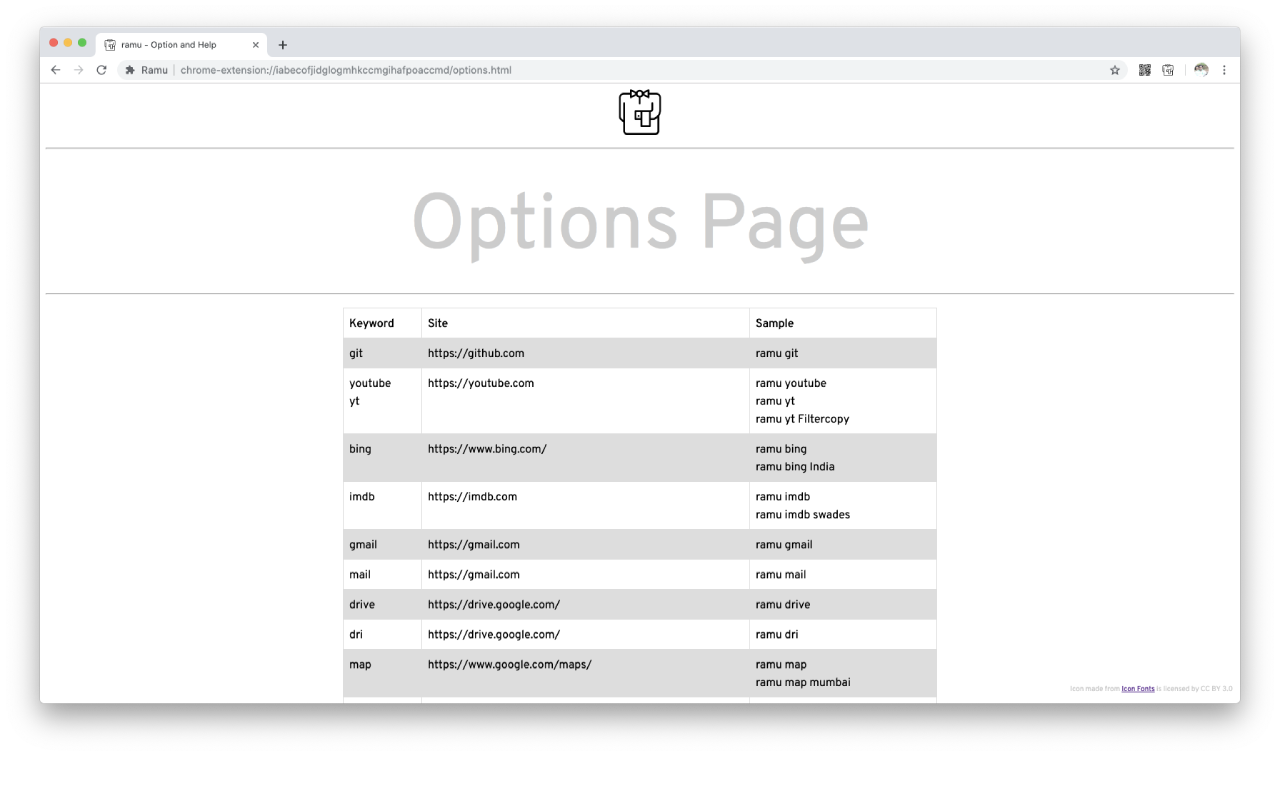Click the address bar URL field
1280x800 pixels.
click(x=620, y=70)
